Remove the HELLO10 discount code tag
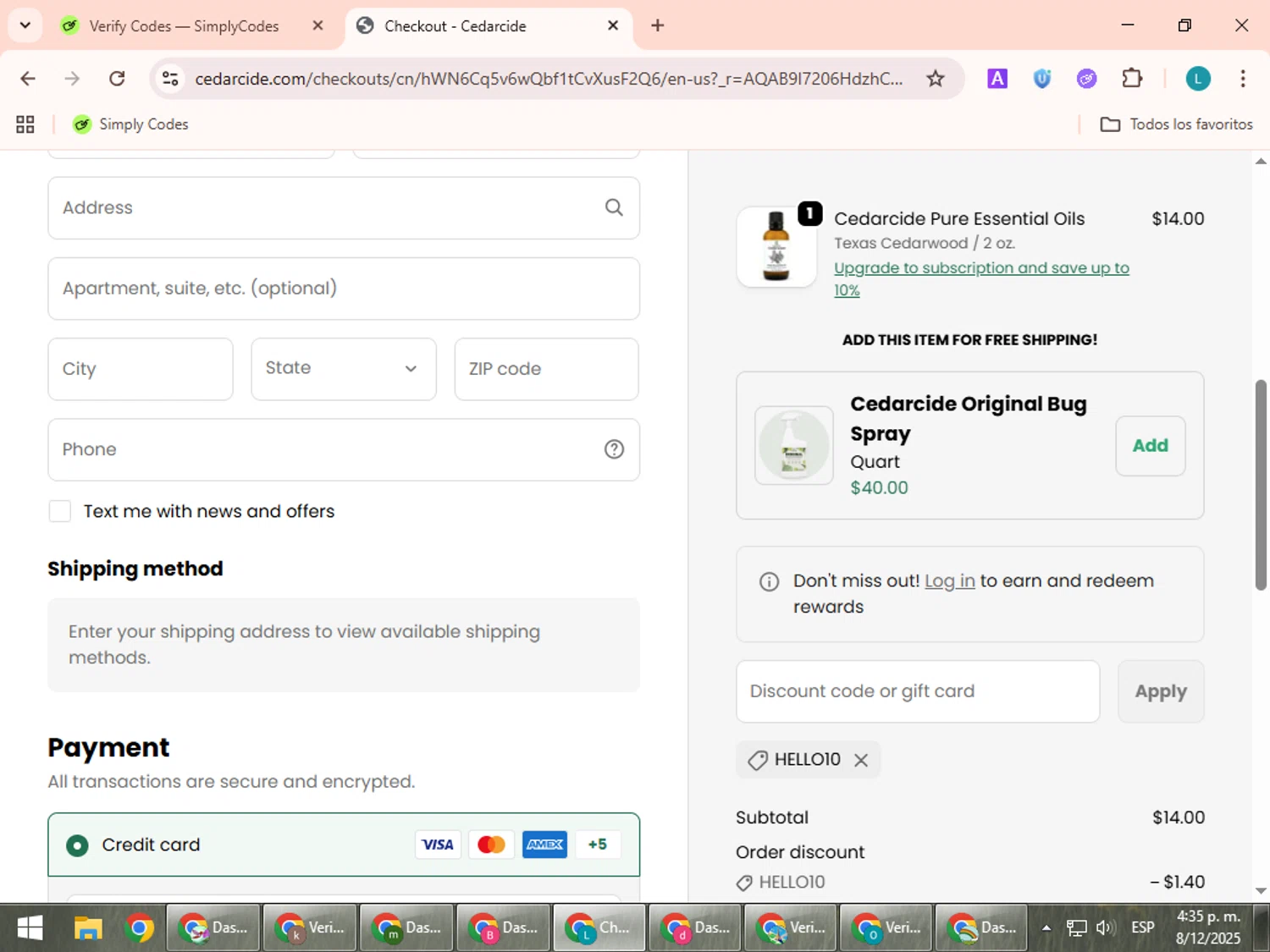Image resolution: width=1270 pixels, height=952 pixels. point(861,760)
